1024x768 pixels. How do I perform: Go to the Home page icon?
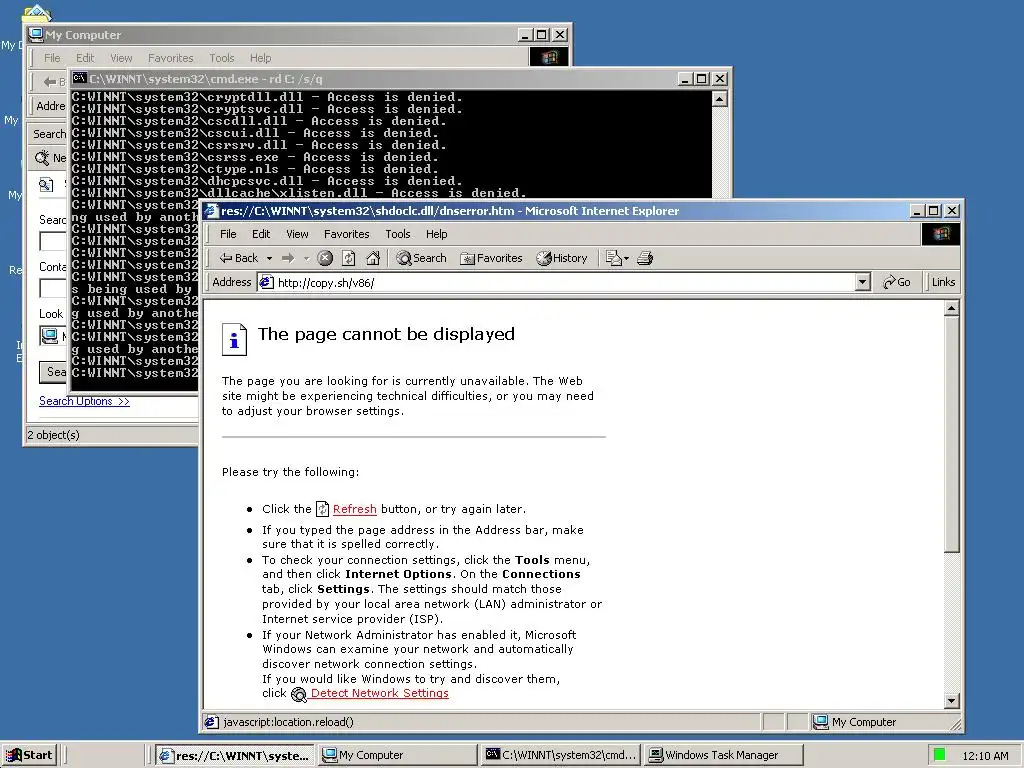click(373, 258)
